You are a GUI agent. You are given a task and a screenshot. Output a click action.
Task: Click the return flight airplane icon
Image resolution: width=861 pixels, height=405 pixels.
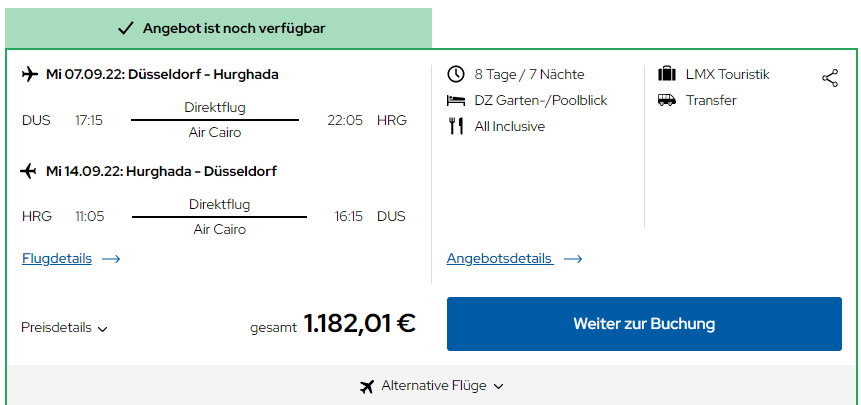click(x=29, y=171)
